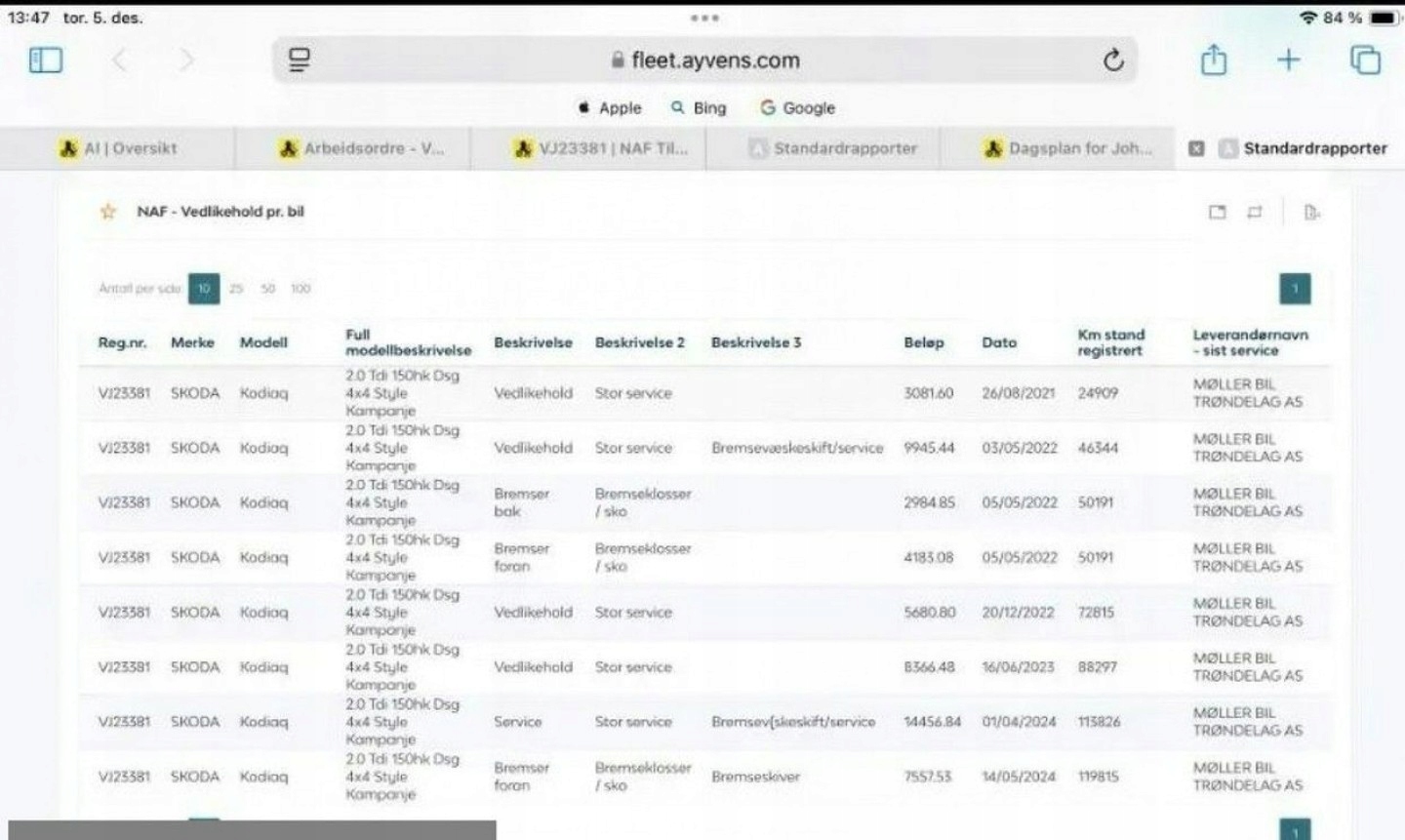1405x840 pixels.
Task: Export the report with the file icon
Action: (1311, 212)
